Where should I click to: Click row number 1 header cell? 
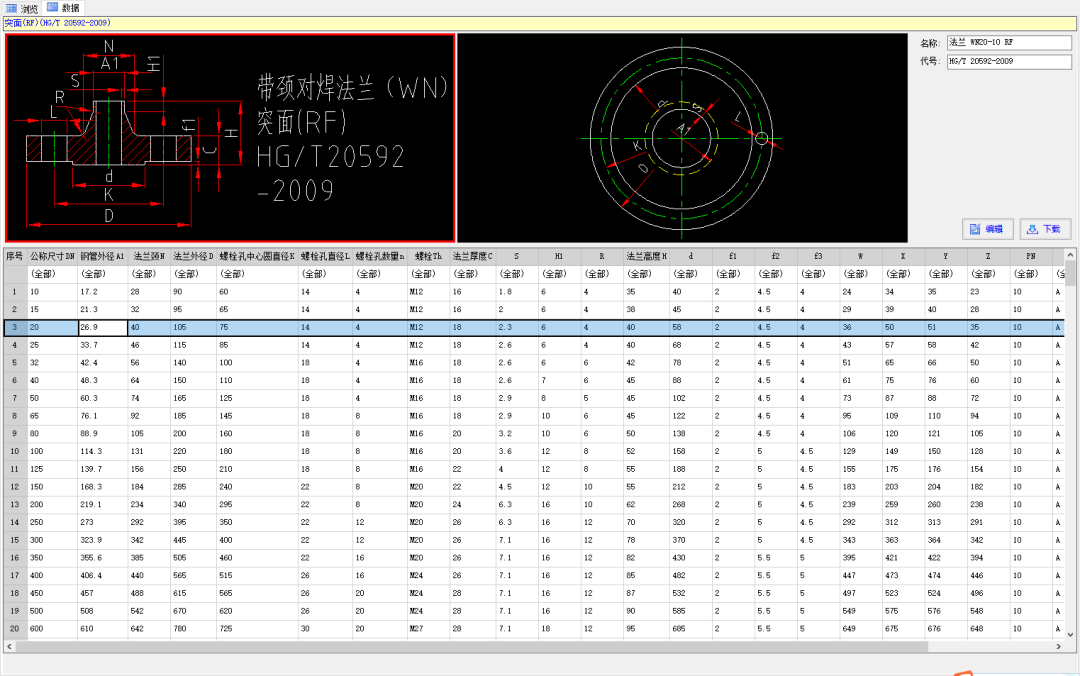(x=15, y=292)
